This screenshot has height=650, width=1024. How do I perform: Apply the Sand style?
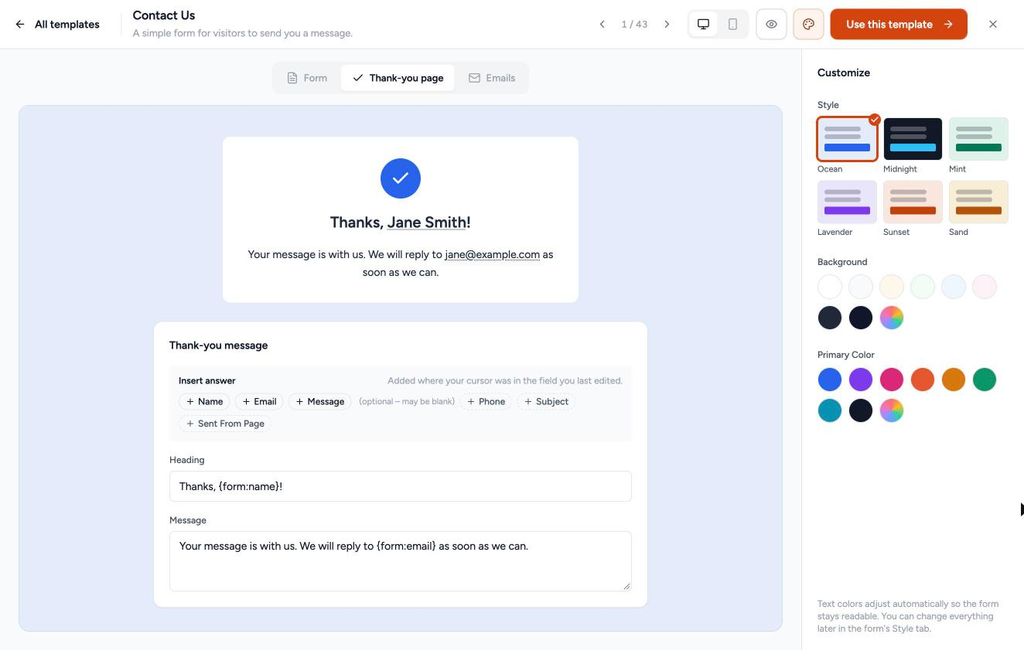(978, 203)
